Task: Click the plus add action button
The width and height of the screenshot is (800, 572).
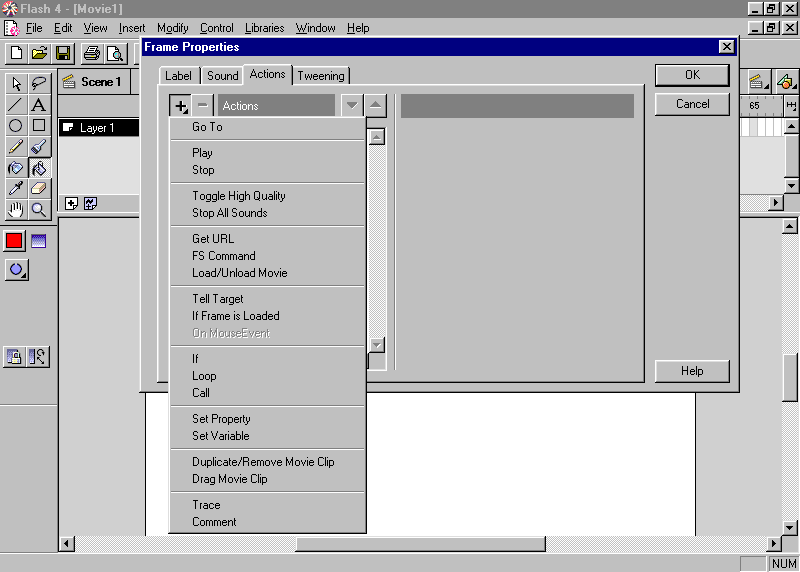Action: 181,106
